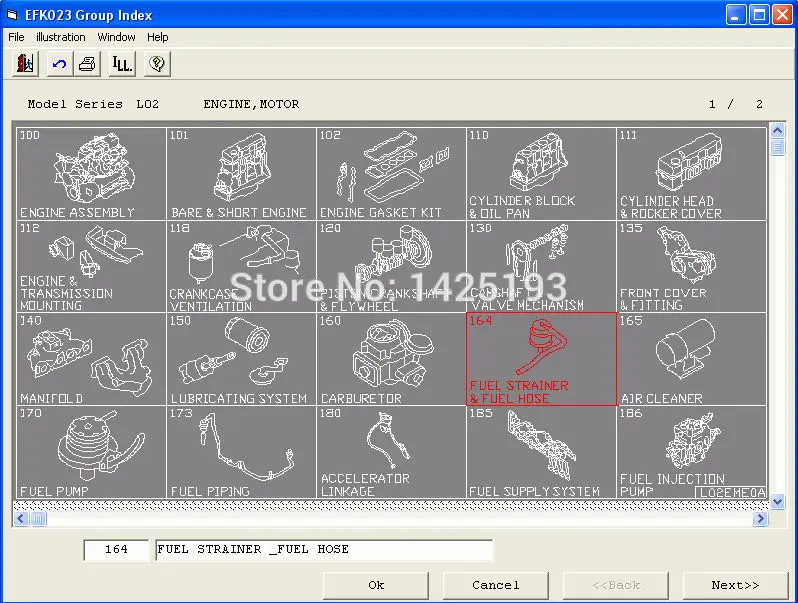Click the Cancel button
The height and width of the screenshot is (603, 798).
(x=496, y=585)
